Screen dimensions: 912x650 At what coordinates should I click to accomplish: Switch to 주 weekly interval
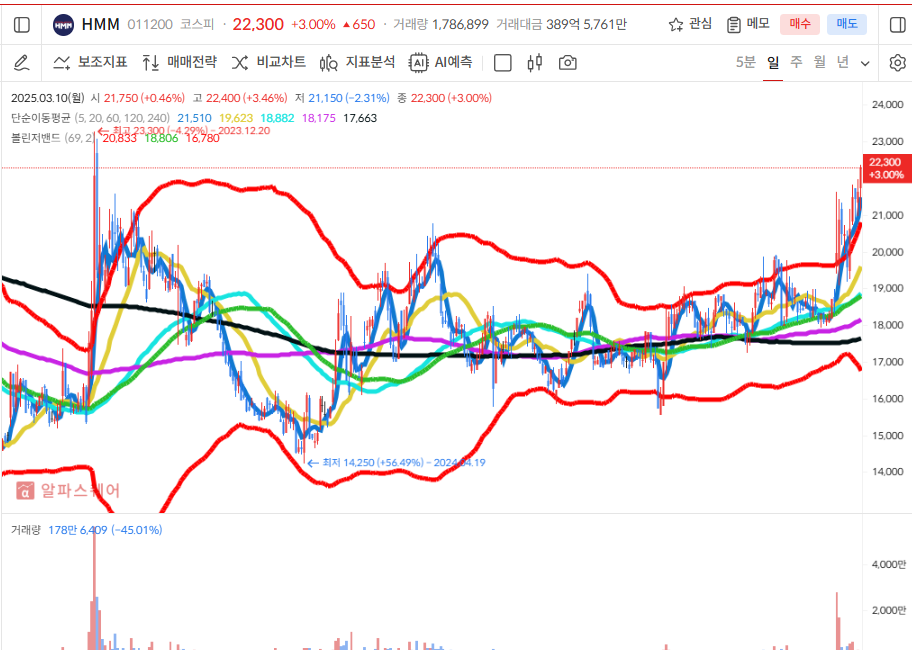(796, 62)
